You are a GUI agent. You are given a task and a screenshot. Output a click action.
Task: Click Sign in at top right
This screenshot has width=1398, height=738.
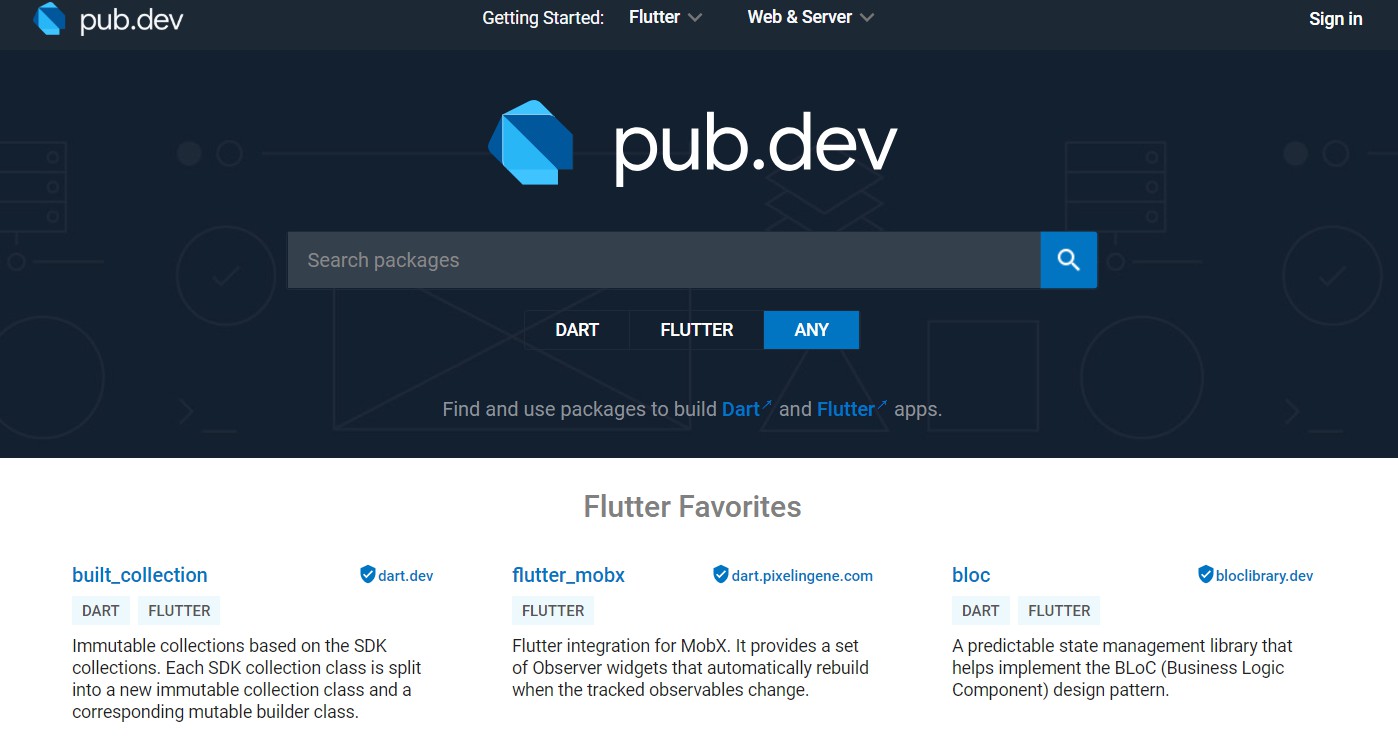click(1335, 19)
